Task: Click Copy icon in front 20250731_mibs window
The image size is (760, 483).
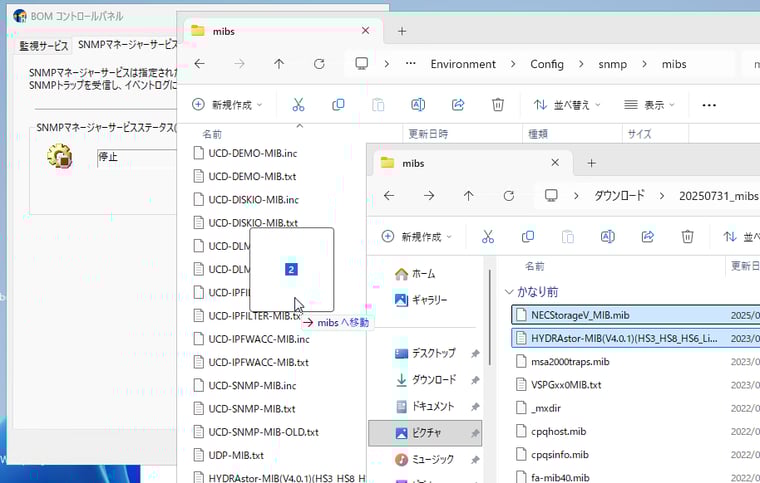Action: [x=528, y=236]
